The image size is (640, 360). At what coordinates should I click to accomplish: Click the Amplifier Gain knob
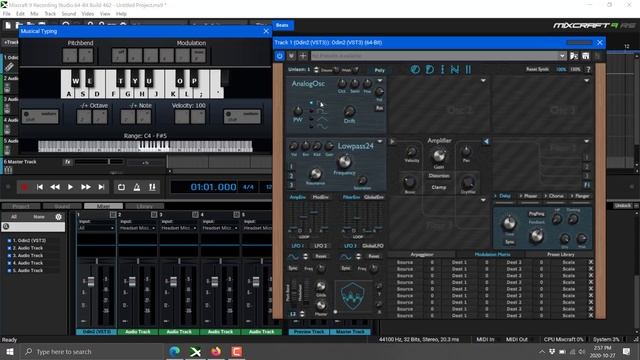[439, 156]
